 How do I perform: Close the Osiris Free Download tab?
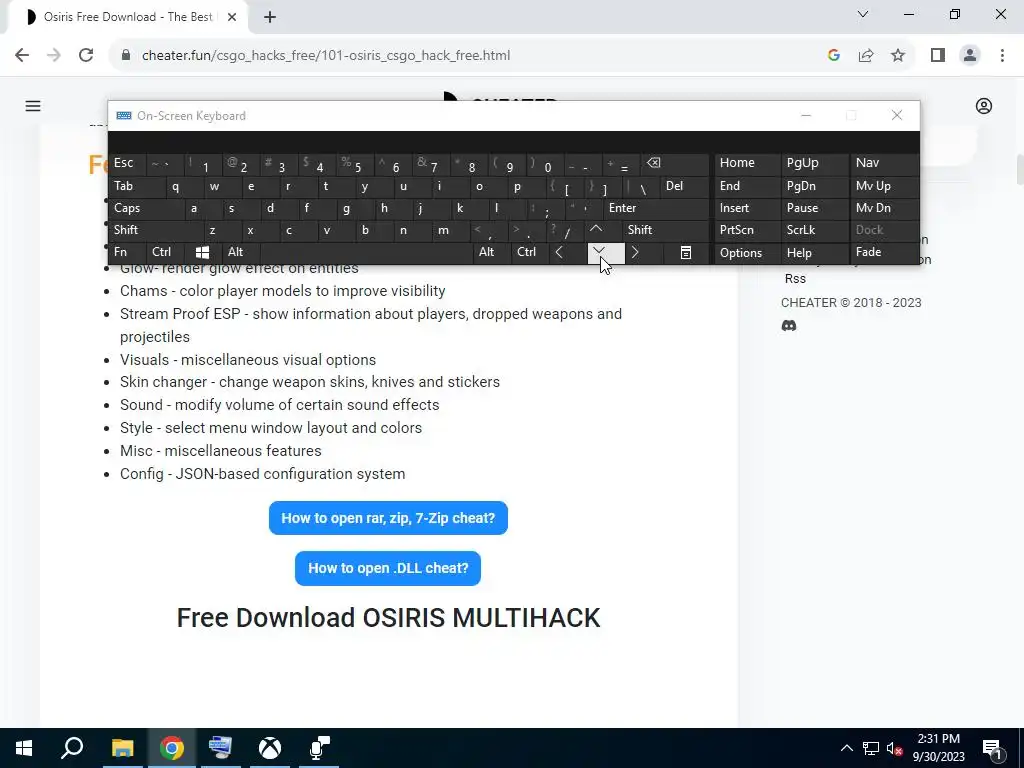click(x=232, y=17)
